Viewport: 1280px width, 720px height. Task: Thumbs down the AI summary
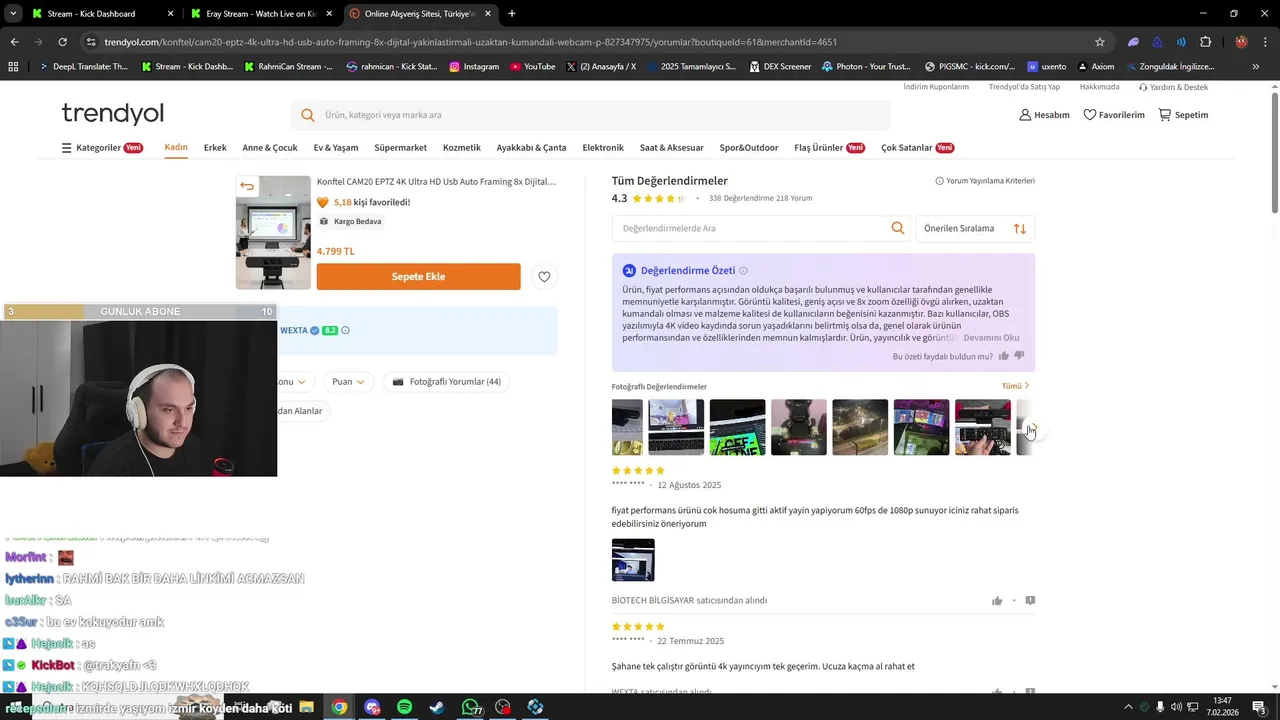point(1020,356)
